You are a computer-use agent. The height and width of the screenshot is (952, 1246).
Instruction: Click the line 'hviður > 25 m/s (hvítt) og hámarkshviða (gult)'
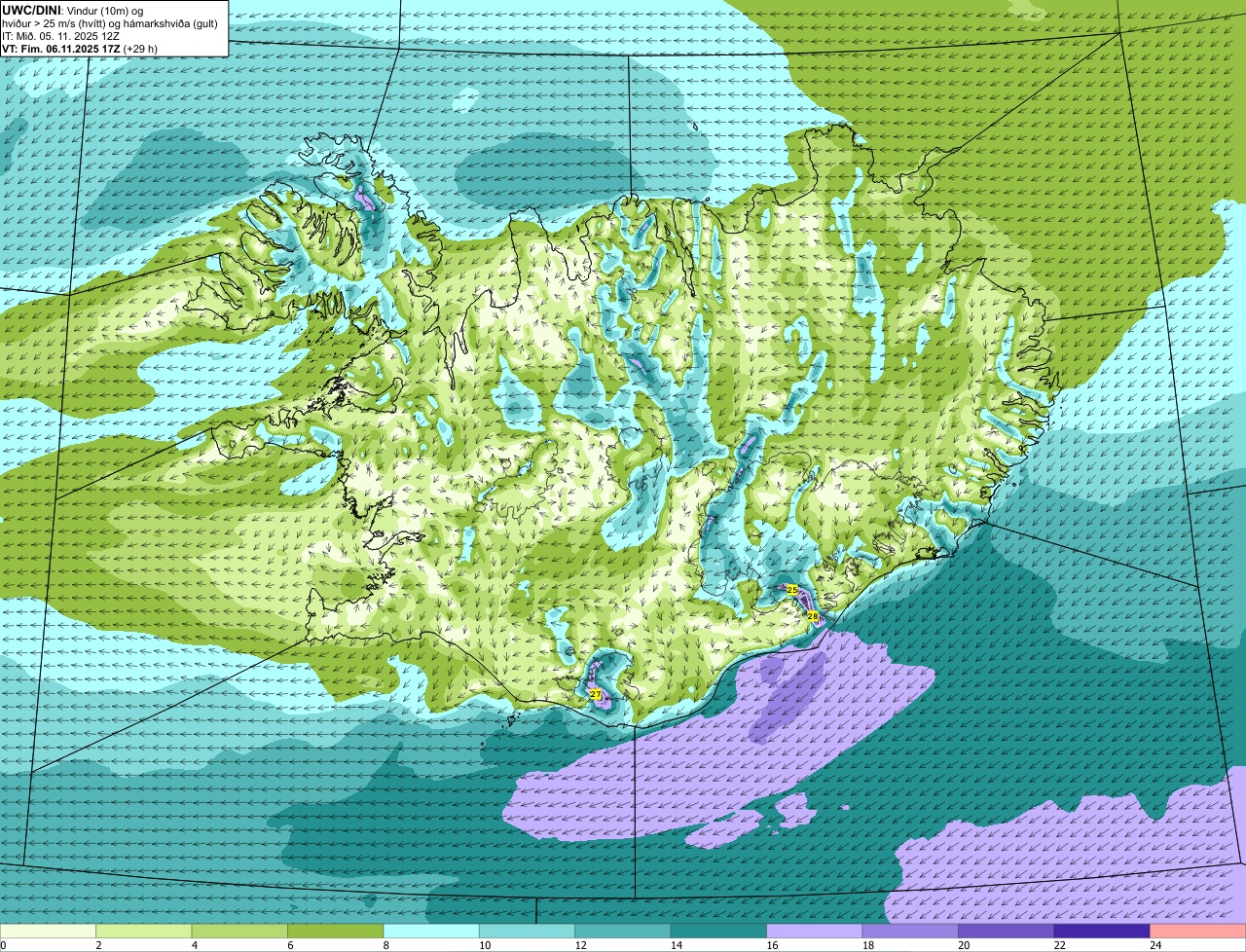tap(110, 22)
